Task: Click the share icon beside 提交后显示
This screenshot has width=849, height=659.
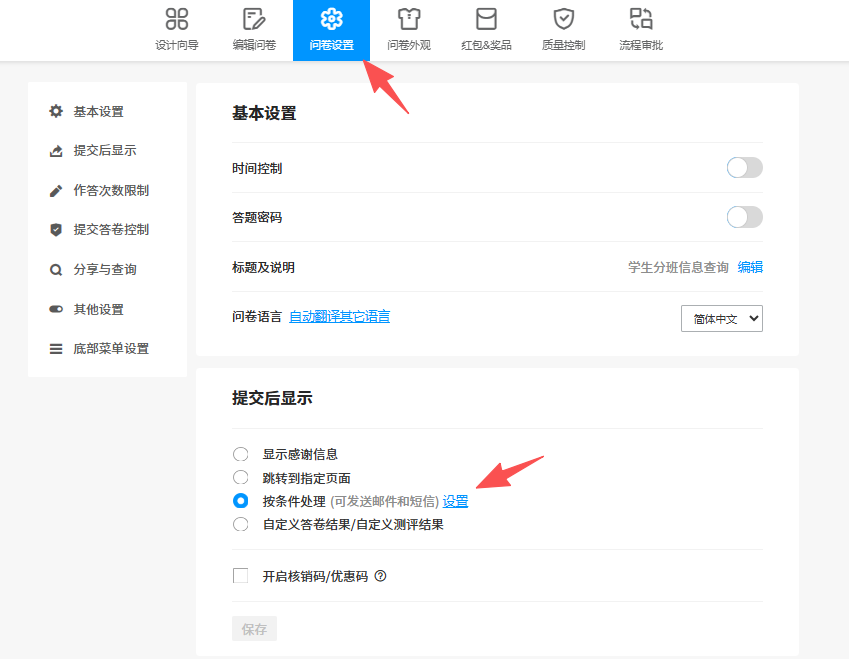Action: (x=56, y=151)
